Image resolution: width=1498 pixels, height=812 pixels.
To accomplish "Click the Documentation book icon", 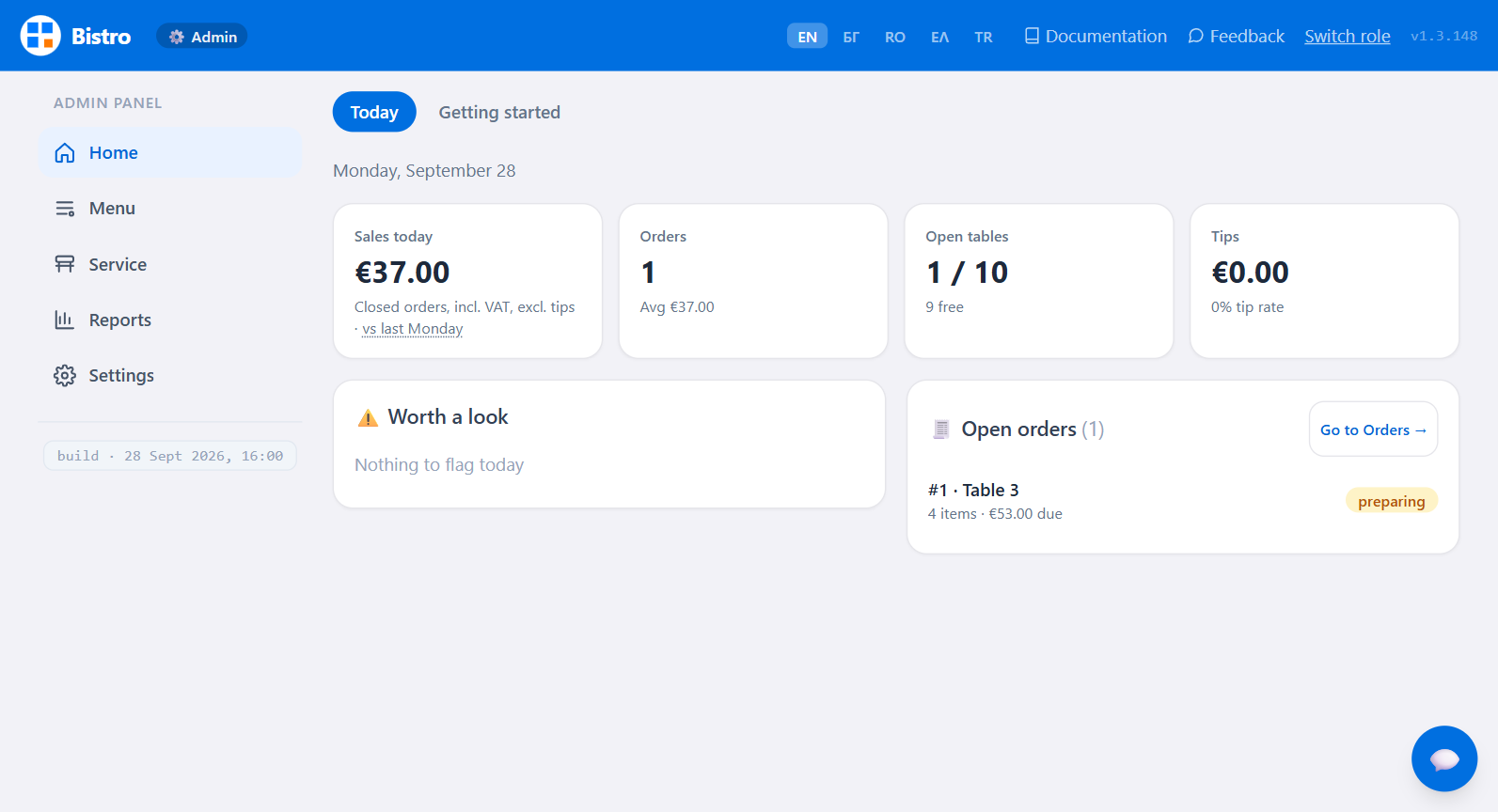I will click(1032, 36).
